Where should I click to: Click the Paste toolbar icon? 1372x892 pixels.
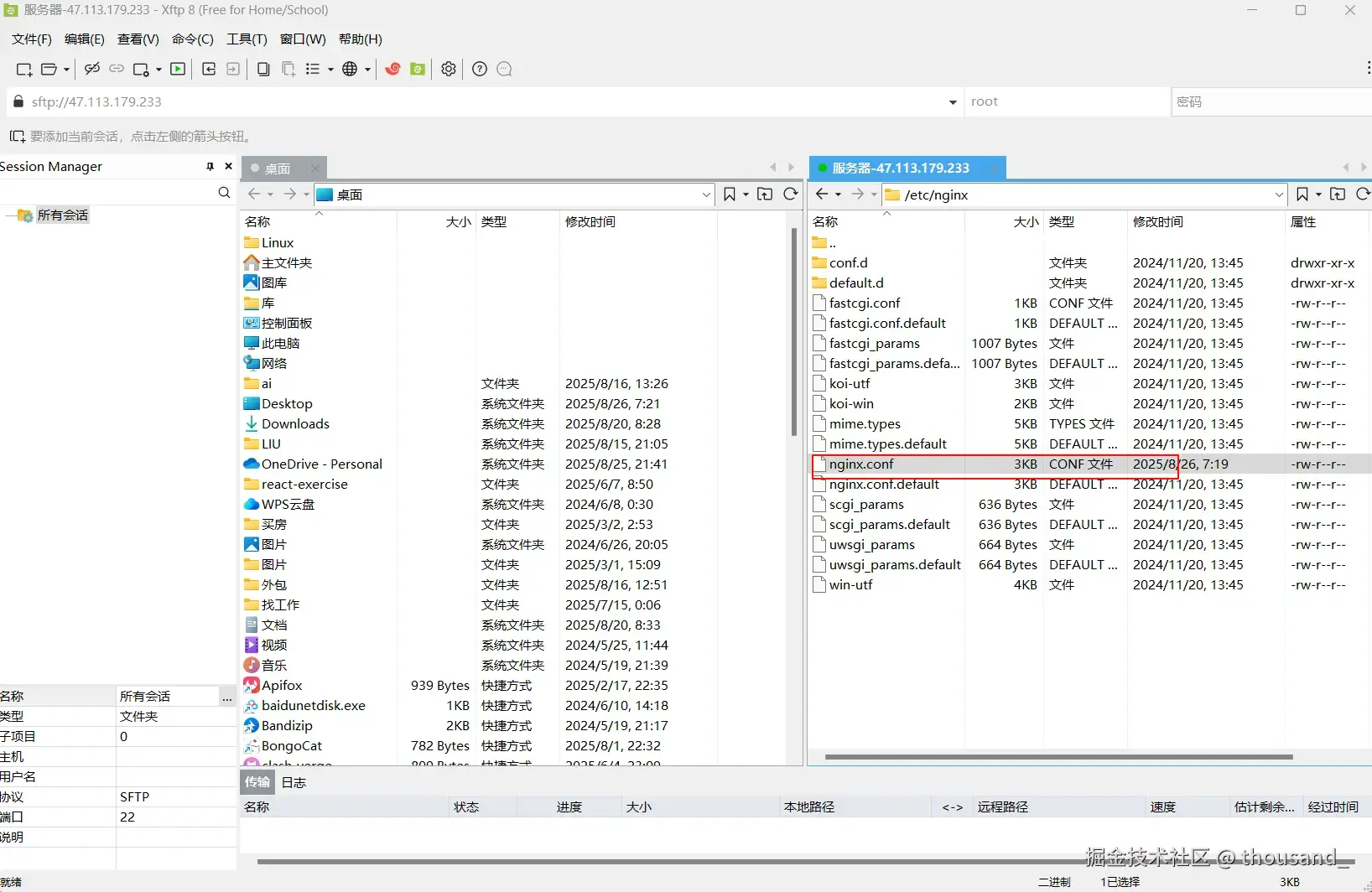288,69
